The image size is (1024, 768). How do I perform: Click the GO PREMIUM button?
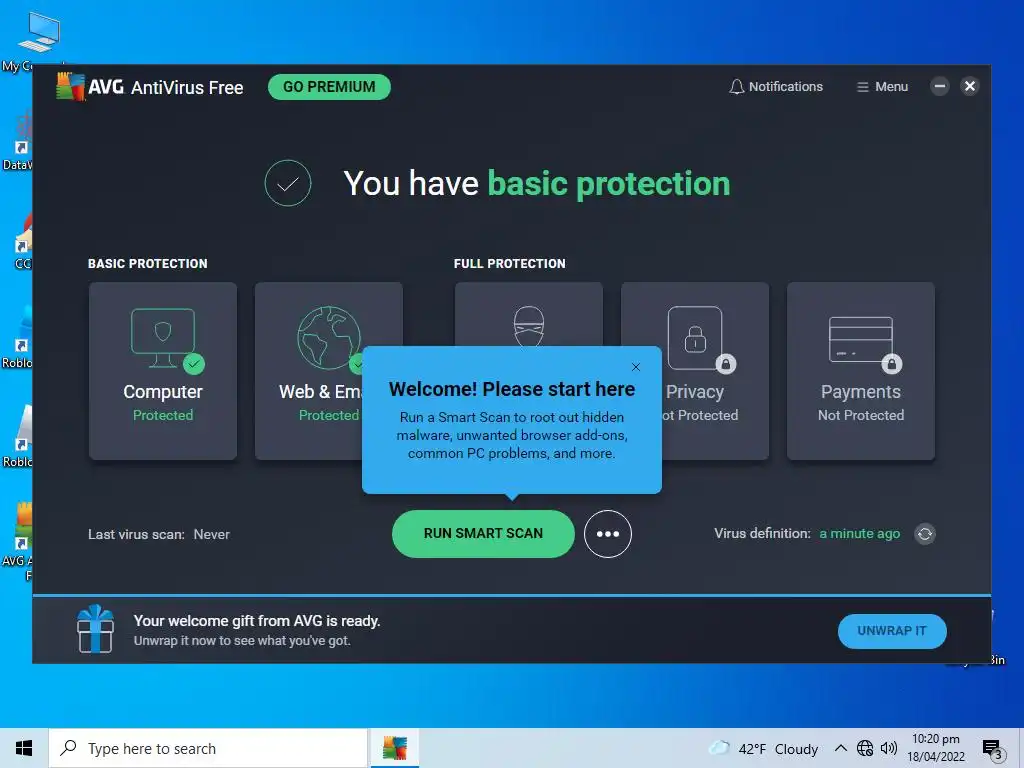coord(329,87)
